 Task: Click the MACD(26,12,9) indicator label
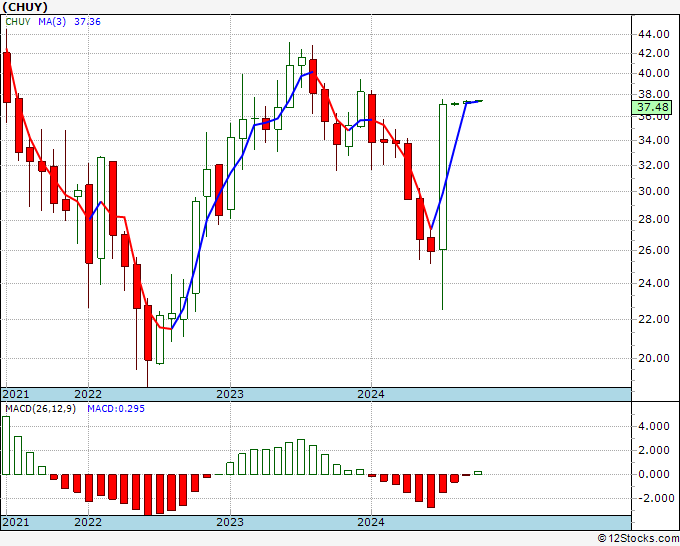[40, 409]
